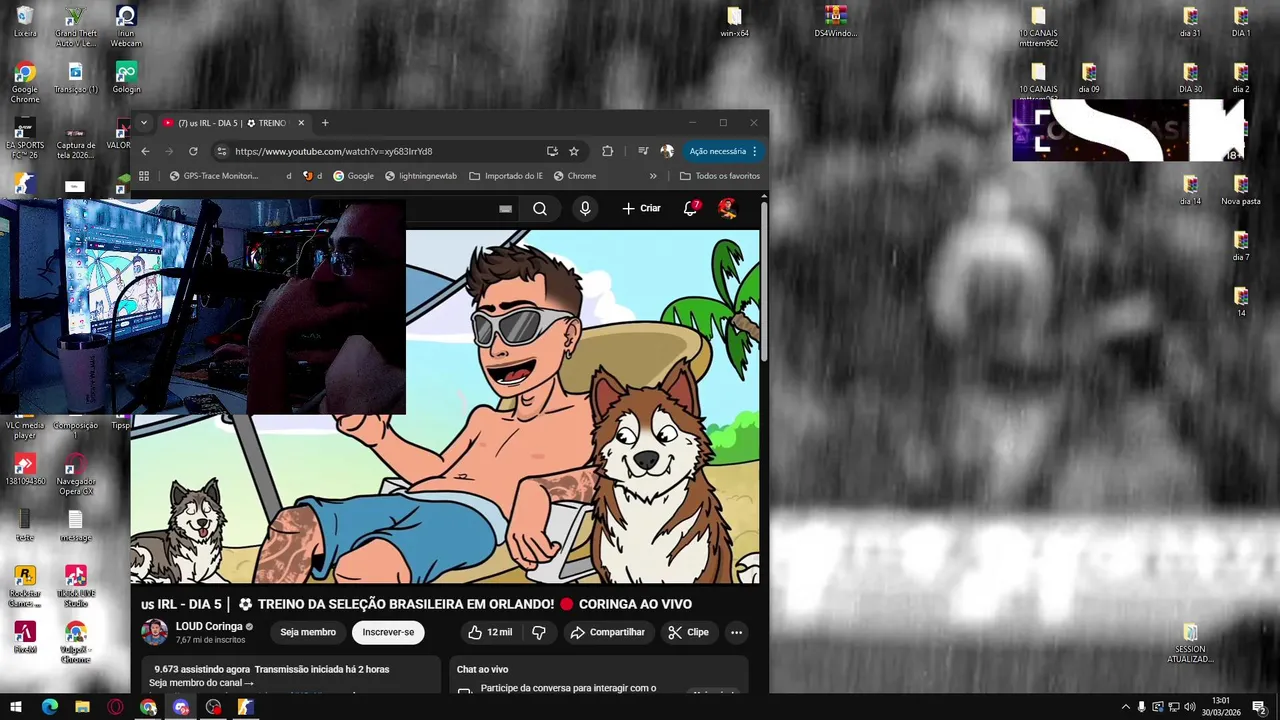Select the DS4Windows desktop icon

click(x=836, y=22)
